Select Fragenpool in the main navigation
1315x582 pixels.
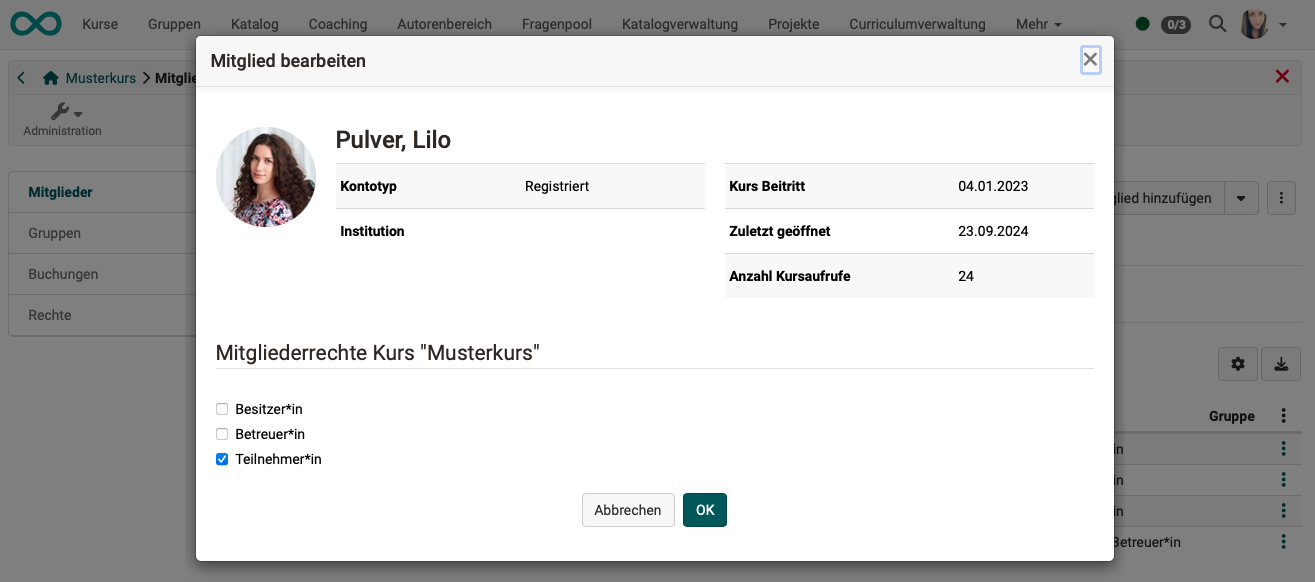tap(556, 23)
